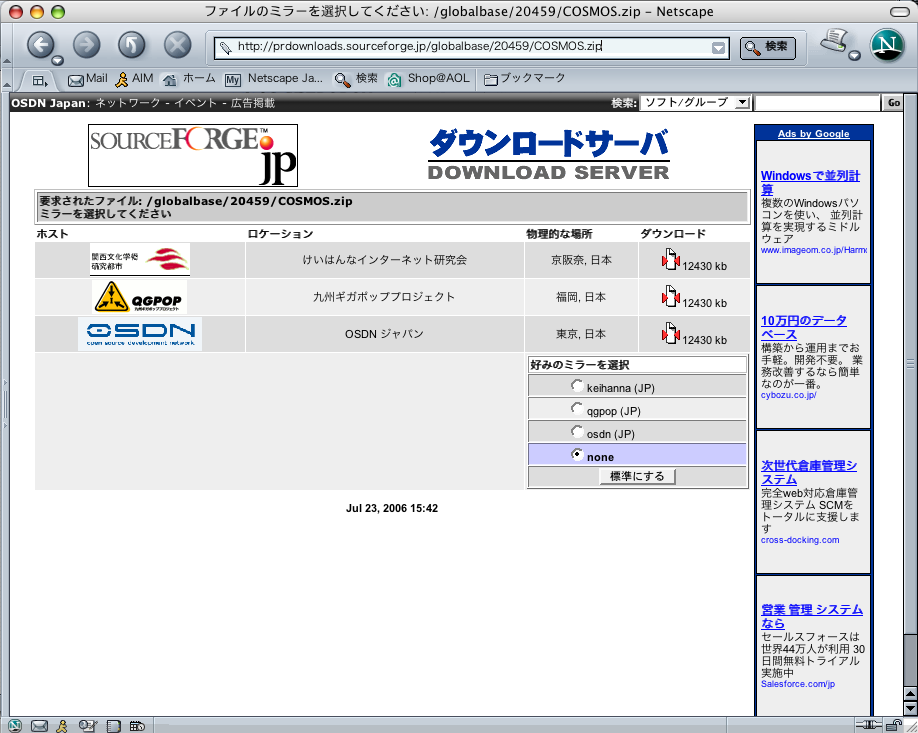Viewport: 918px width, 733px height.
Task: Reload the page with the Reload button
Action: pyautogui.click(x=132, y=44)
